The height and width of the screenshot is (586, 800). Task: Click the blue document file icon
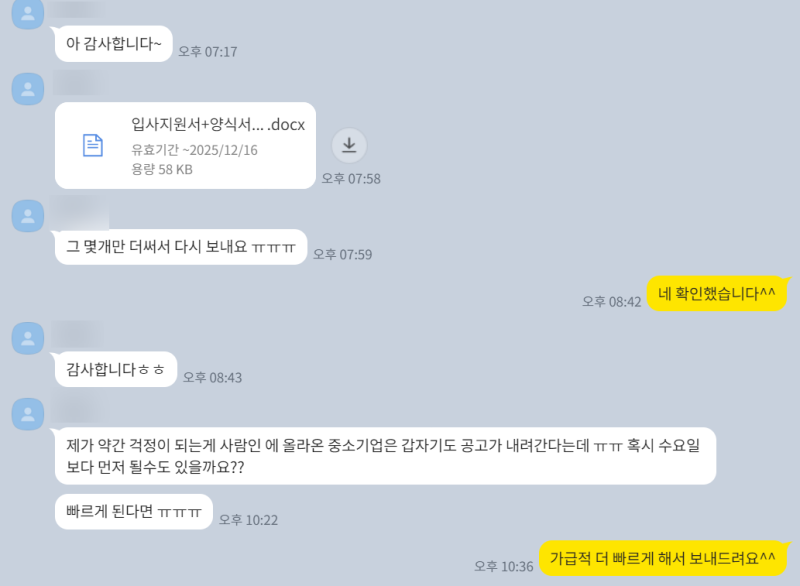coord(93,145)
